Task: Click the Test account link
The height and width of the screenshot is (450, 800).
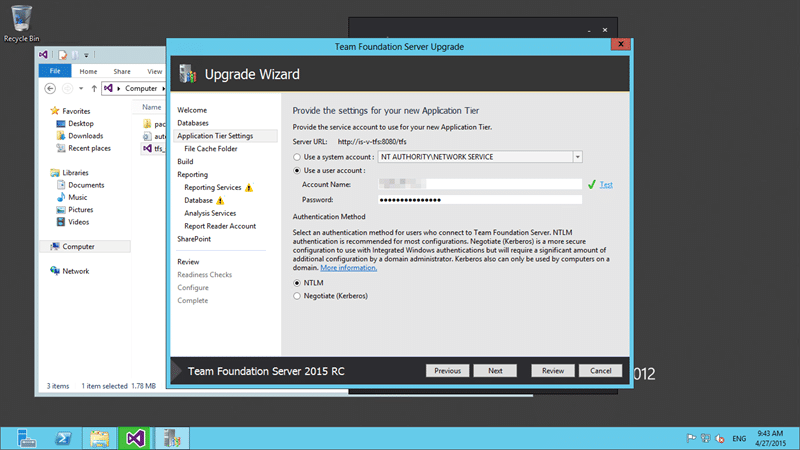Action: click(x=606, y=185)
